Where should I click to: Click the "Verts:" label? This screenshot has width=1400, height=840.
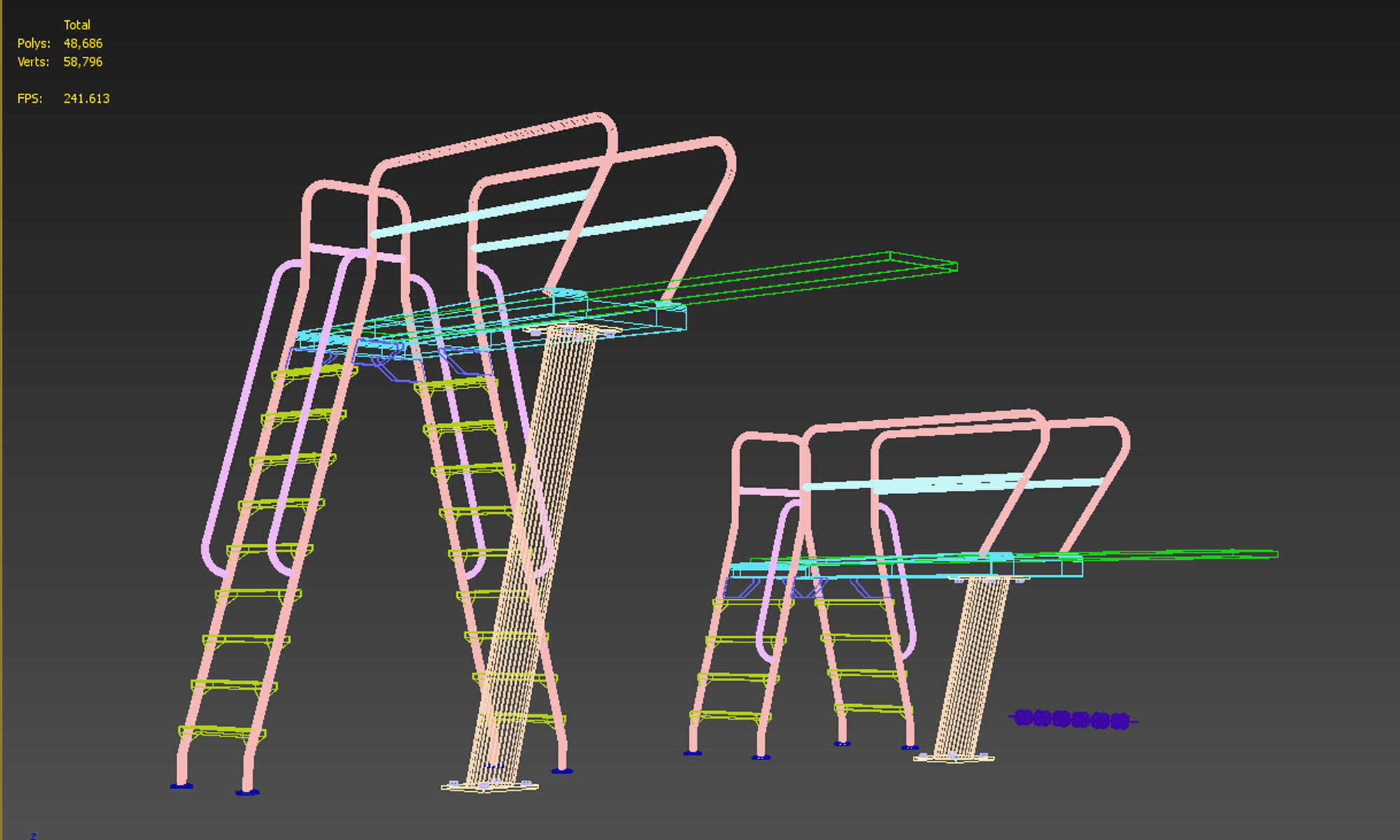tap(33, 62)
